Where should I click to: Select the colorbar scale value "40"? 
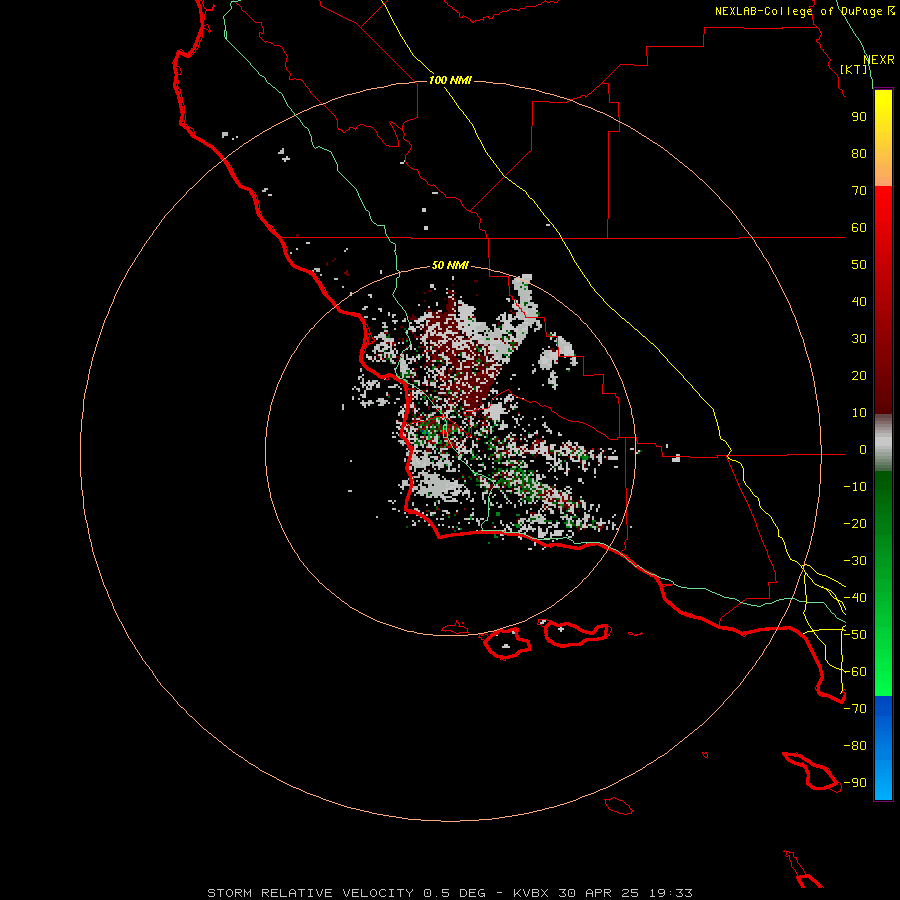pyautogui.click(x=859, y=302)
